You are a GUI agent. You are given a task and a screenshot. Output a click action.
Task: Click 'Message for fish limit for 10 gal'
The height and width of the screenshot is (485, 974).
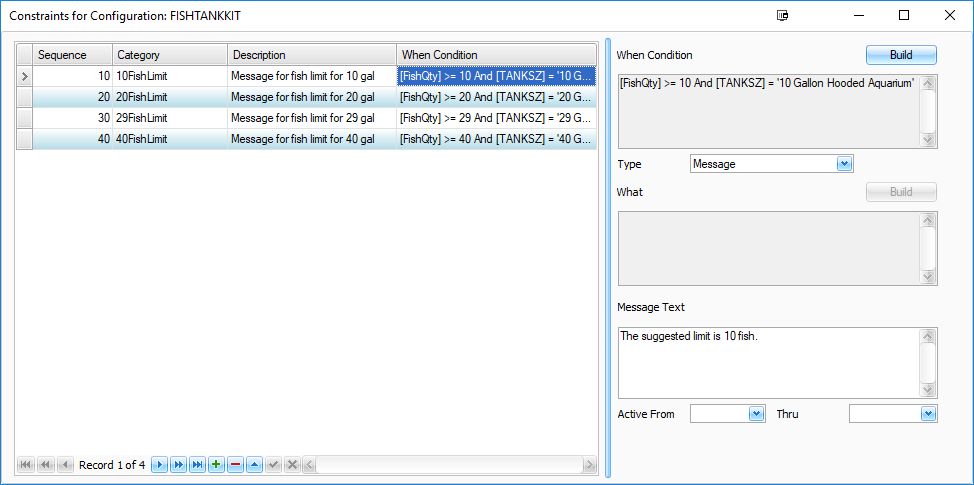(x=312, y=76)
